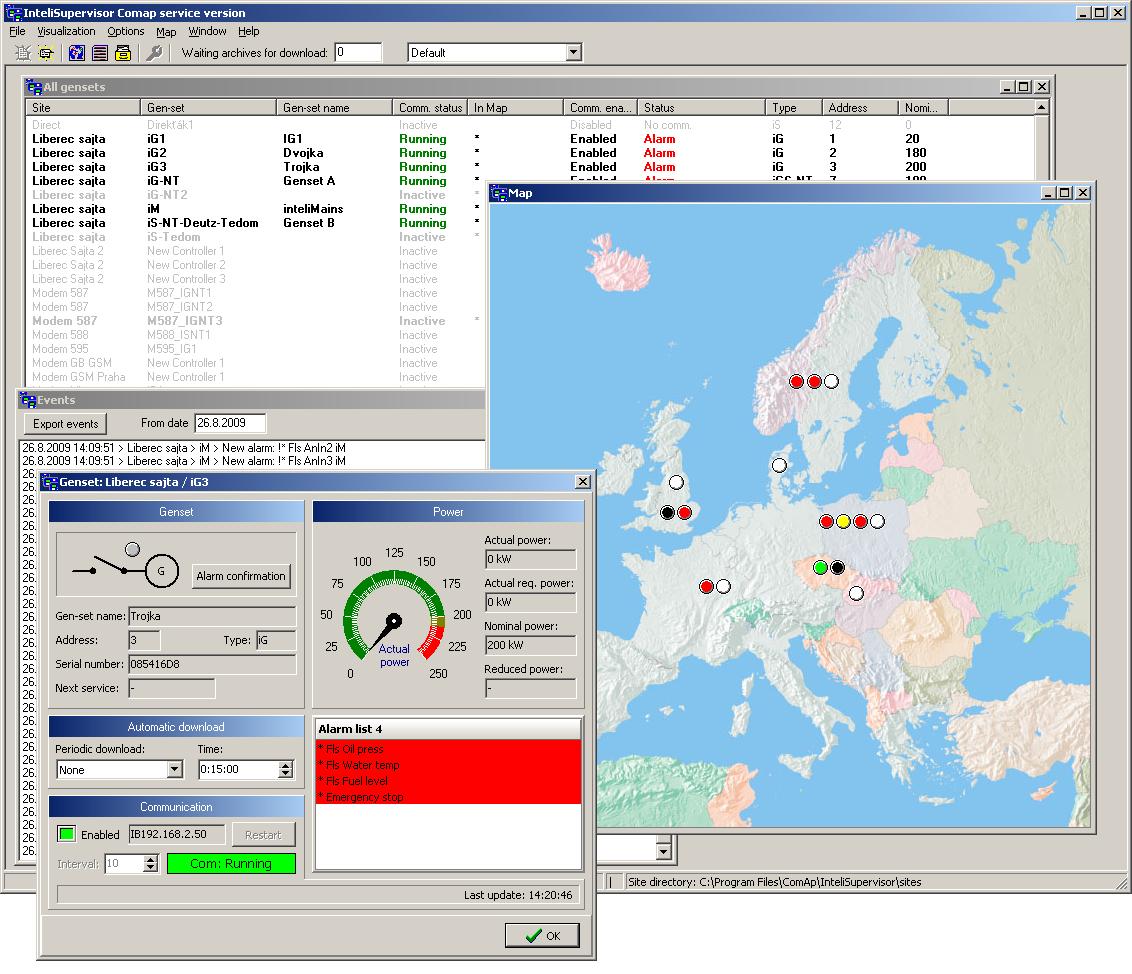Sort by the Gen-set name column header
Image resolution: width=1132 pixels, height=974 pixels.
(x=334, y=108)
